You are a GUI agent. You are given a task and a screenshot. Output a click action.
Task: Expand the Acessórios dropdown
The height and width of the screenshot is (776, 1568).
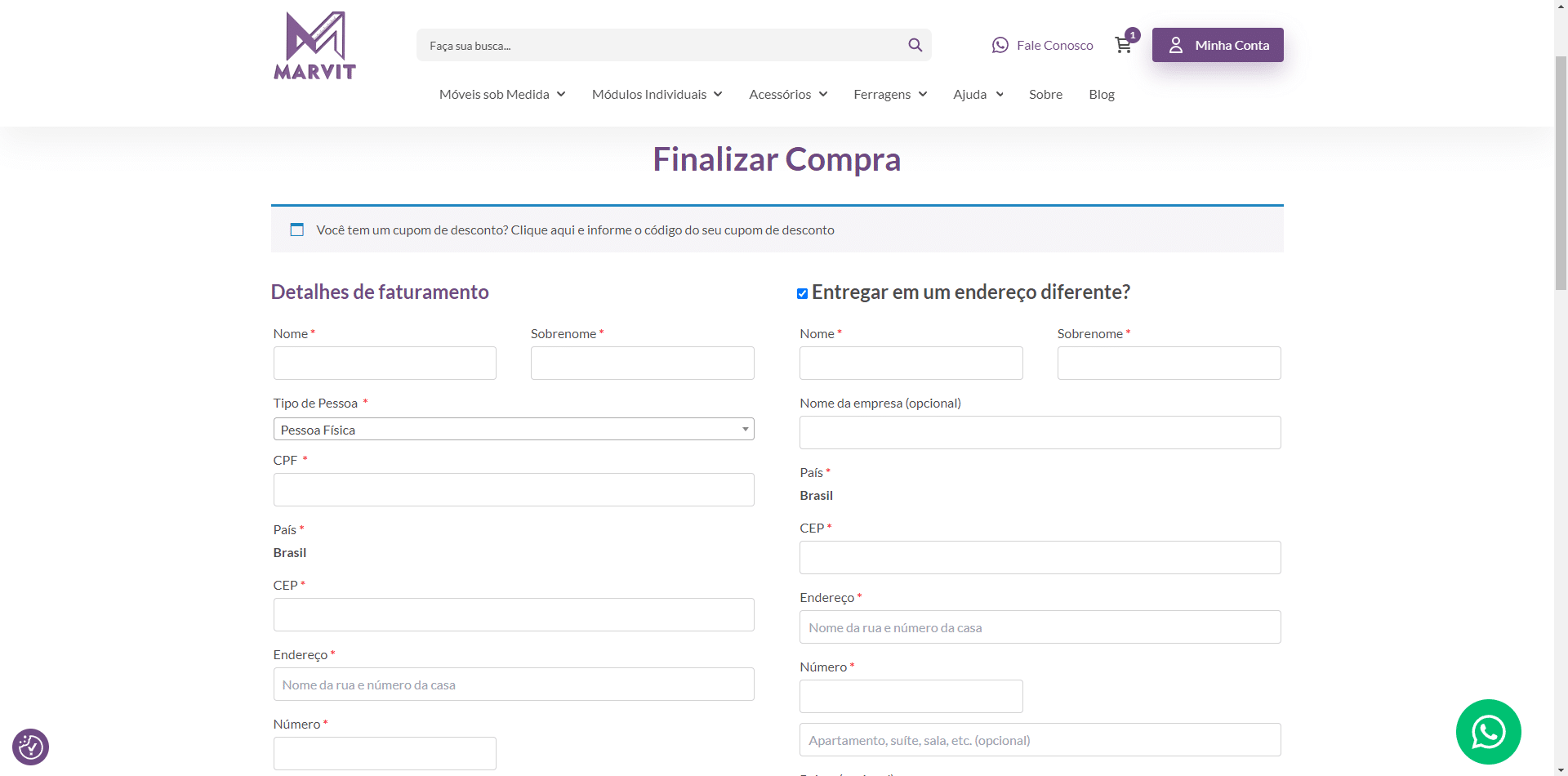click(x=822, y=94)
